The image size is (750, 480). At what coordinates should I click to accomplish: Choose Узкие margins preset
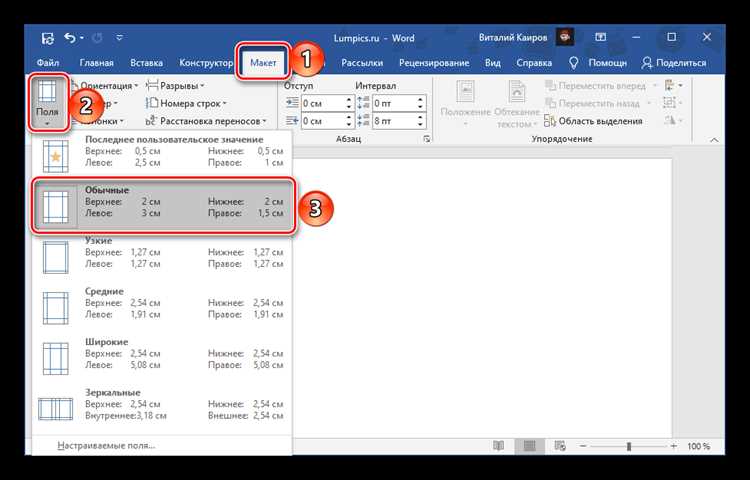coord(163,256)
